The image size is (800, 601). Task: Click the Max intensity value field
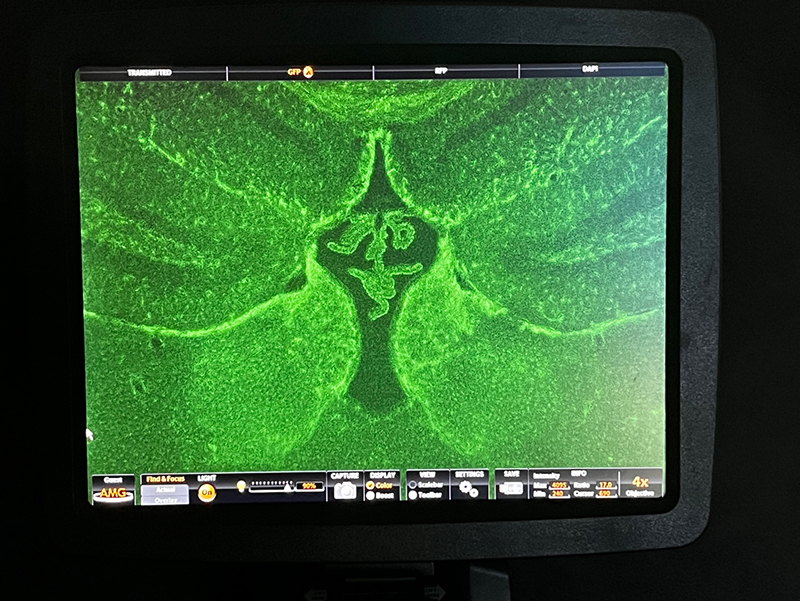559,484
